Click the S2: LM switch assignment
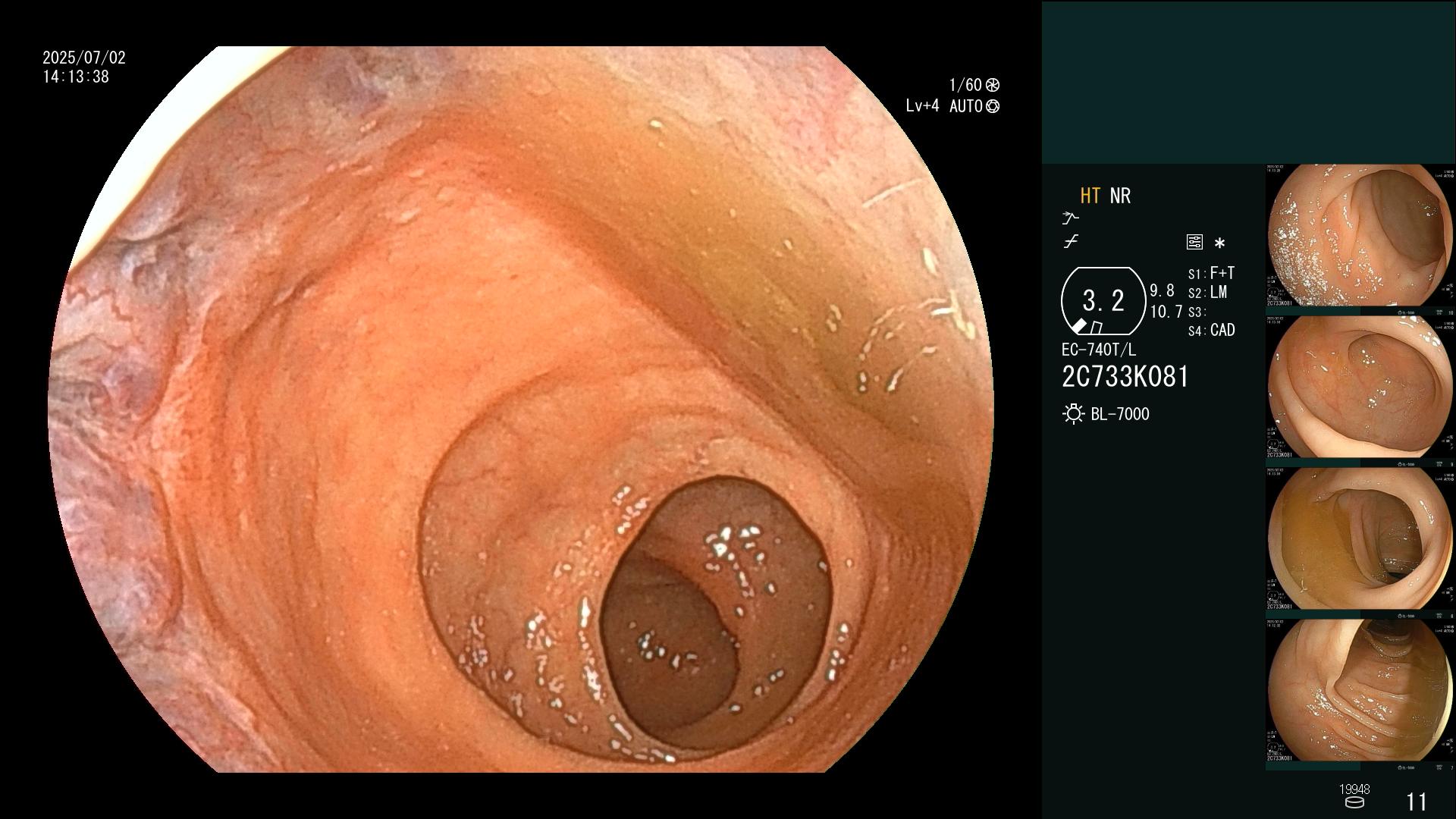 point(1207,293)
